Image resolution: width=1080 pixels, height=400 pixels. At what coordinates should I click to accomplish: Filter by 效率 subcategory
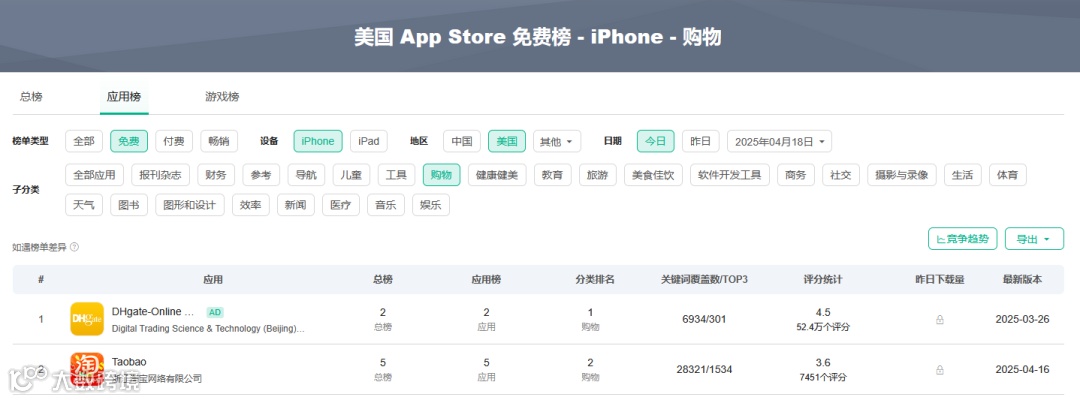pos(251,205)
